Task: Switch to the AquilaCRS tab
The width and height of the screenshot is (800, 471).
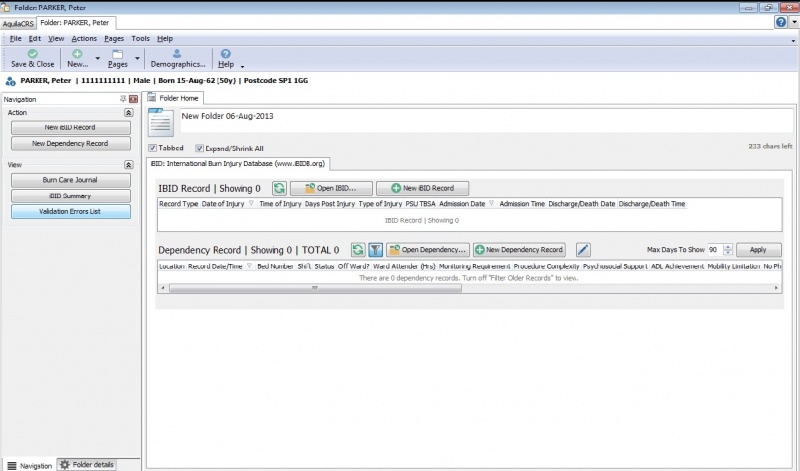Action: coord(18,23)
